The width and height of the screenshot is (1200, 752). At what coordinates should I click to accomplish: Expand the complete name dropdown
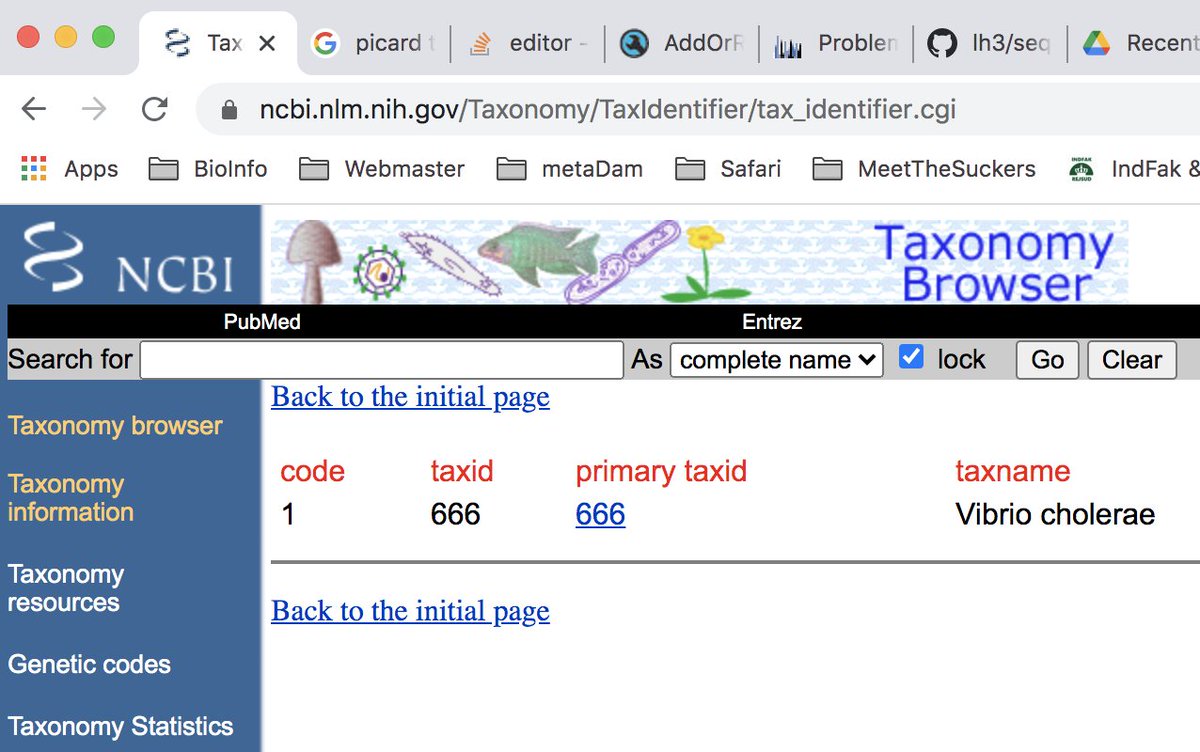pyautogui.click(x=776, y=360)
